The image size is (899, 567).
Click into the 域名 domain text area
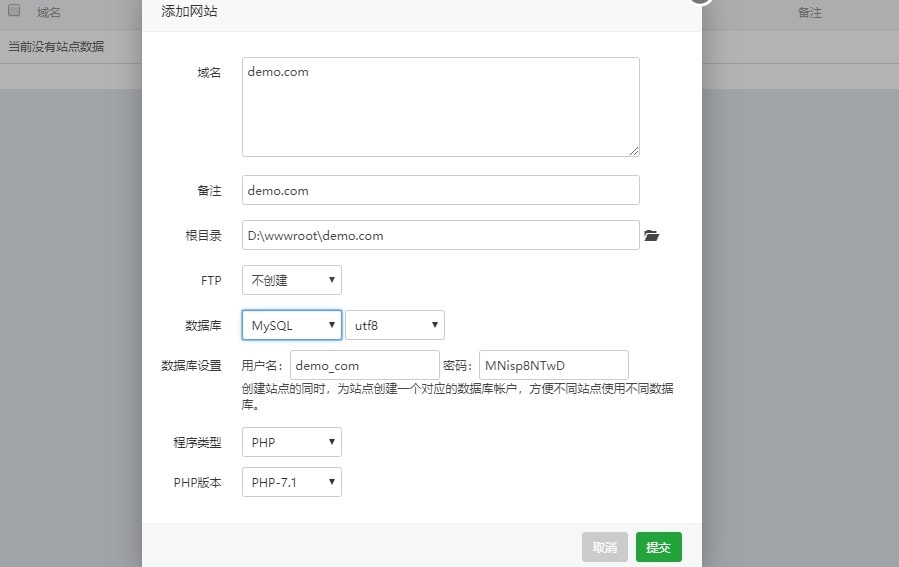coord(440,107)
